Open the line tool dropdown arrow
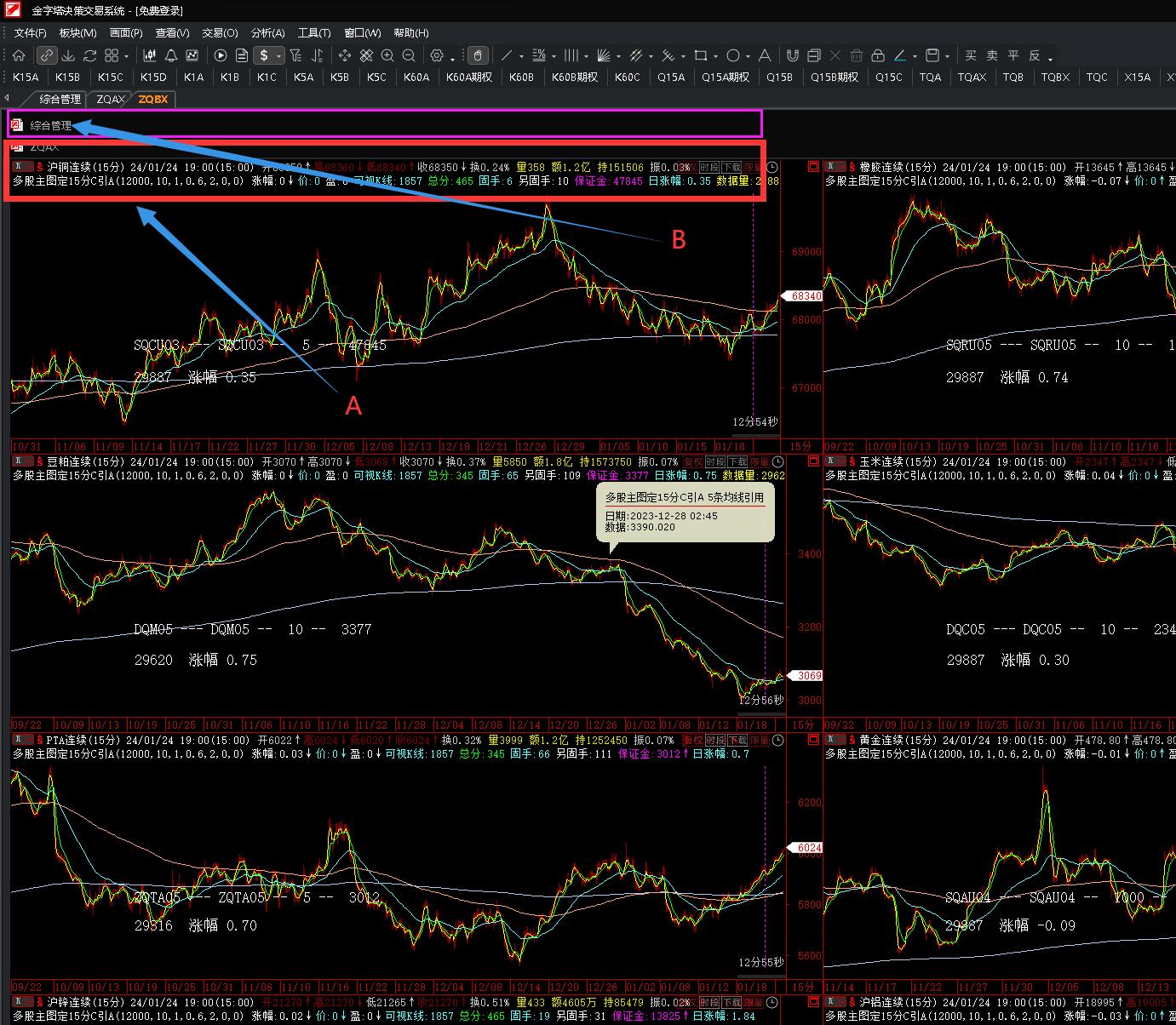This screenshot has height=1025, width=1176. [x=521, y=57]
